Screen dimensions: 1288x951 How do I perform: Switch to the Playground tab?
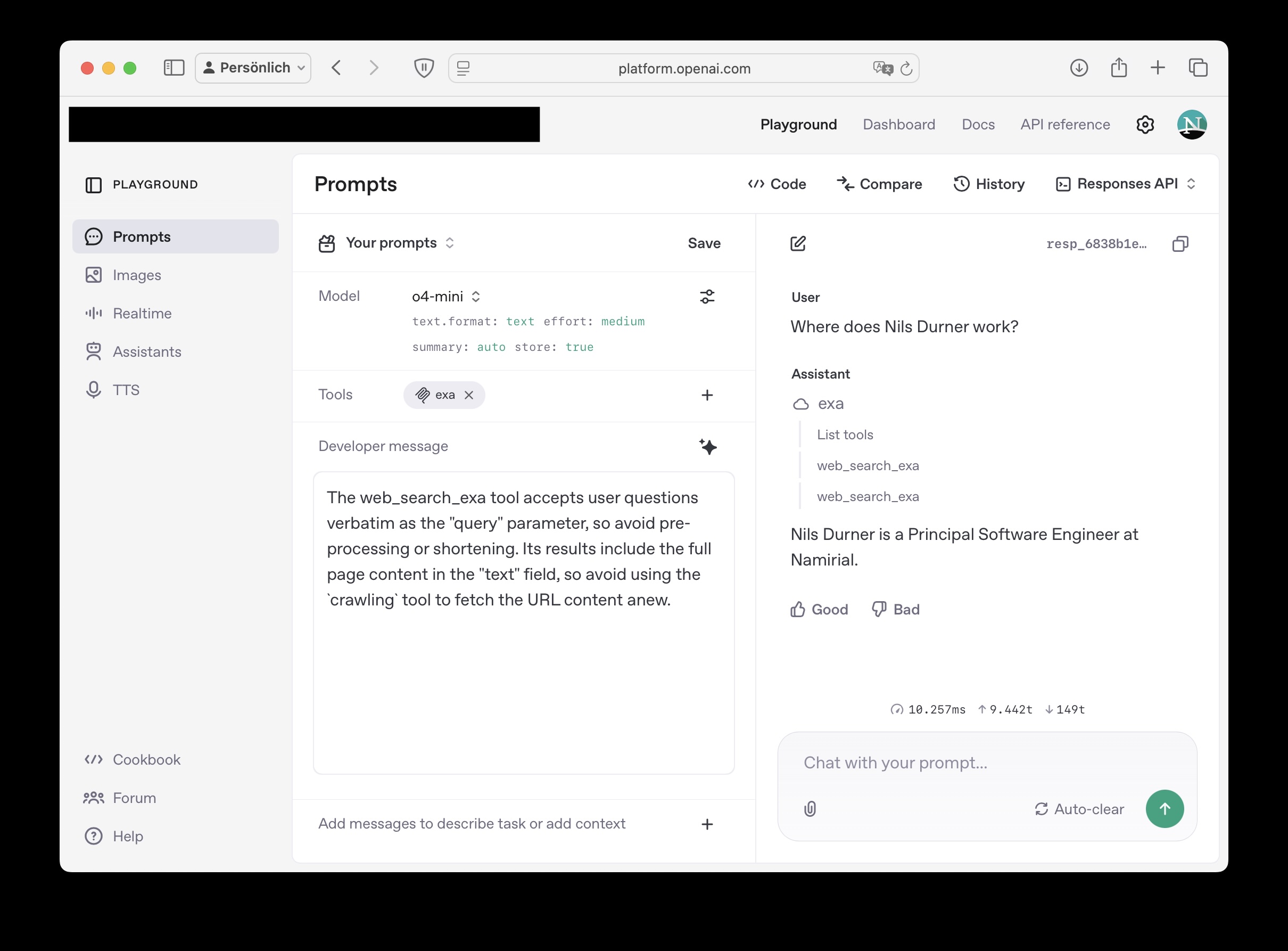(798, 125)
